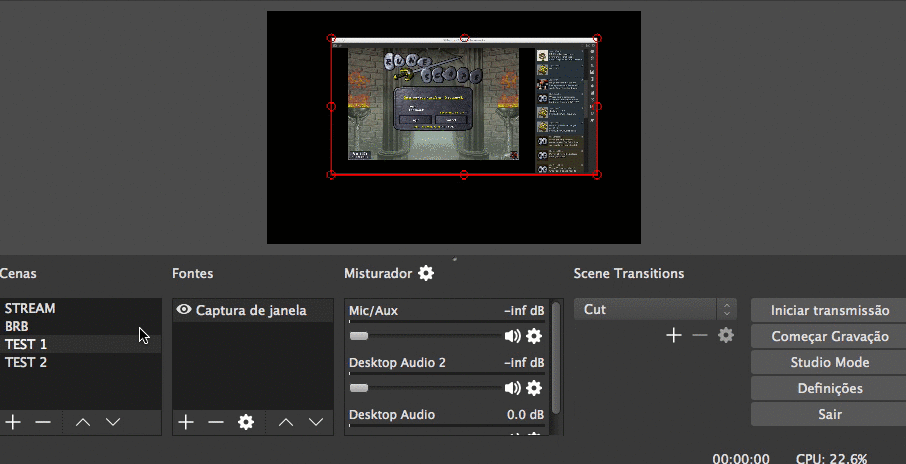Open source properties gear in Fontes

[246, 422]
